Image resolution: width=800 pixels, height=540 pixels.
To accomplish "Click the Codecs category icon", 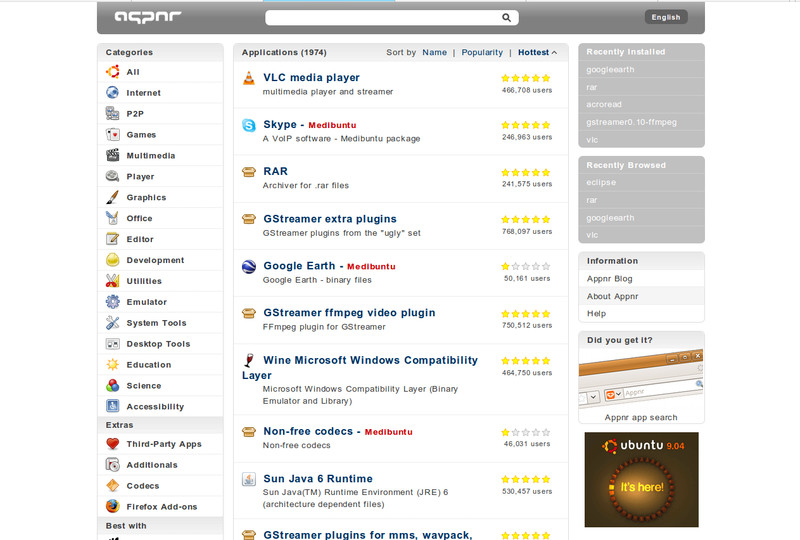I will coord(112,485).
